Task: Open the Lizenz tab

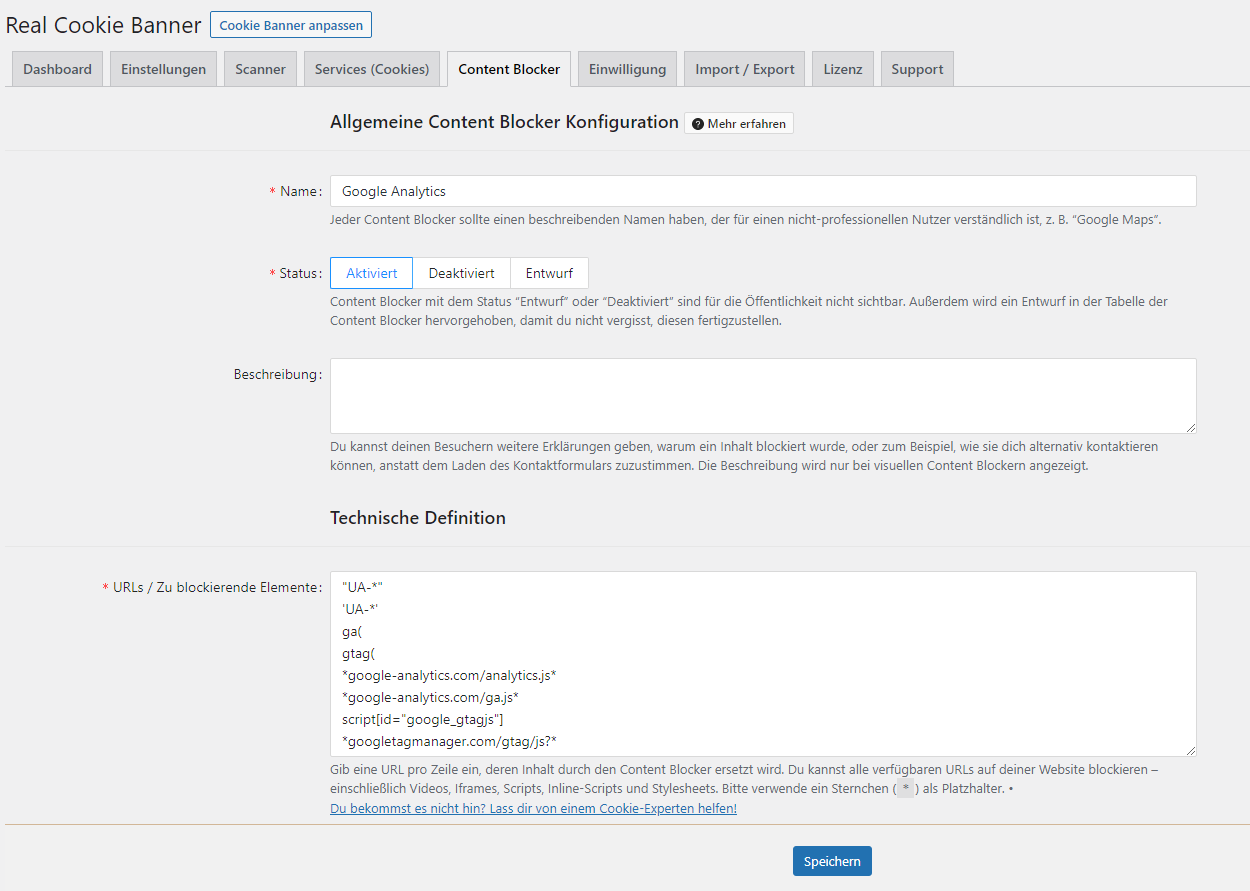Action: click(843, 69)
